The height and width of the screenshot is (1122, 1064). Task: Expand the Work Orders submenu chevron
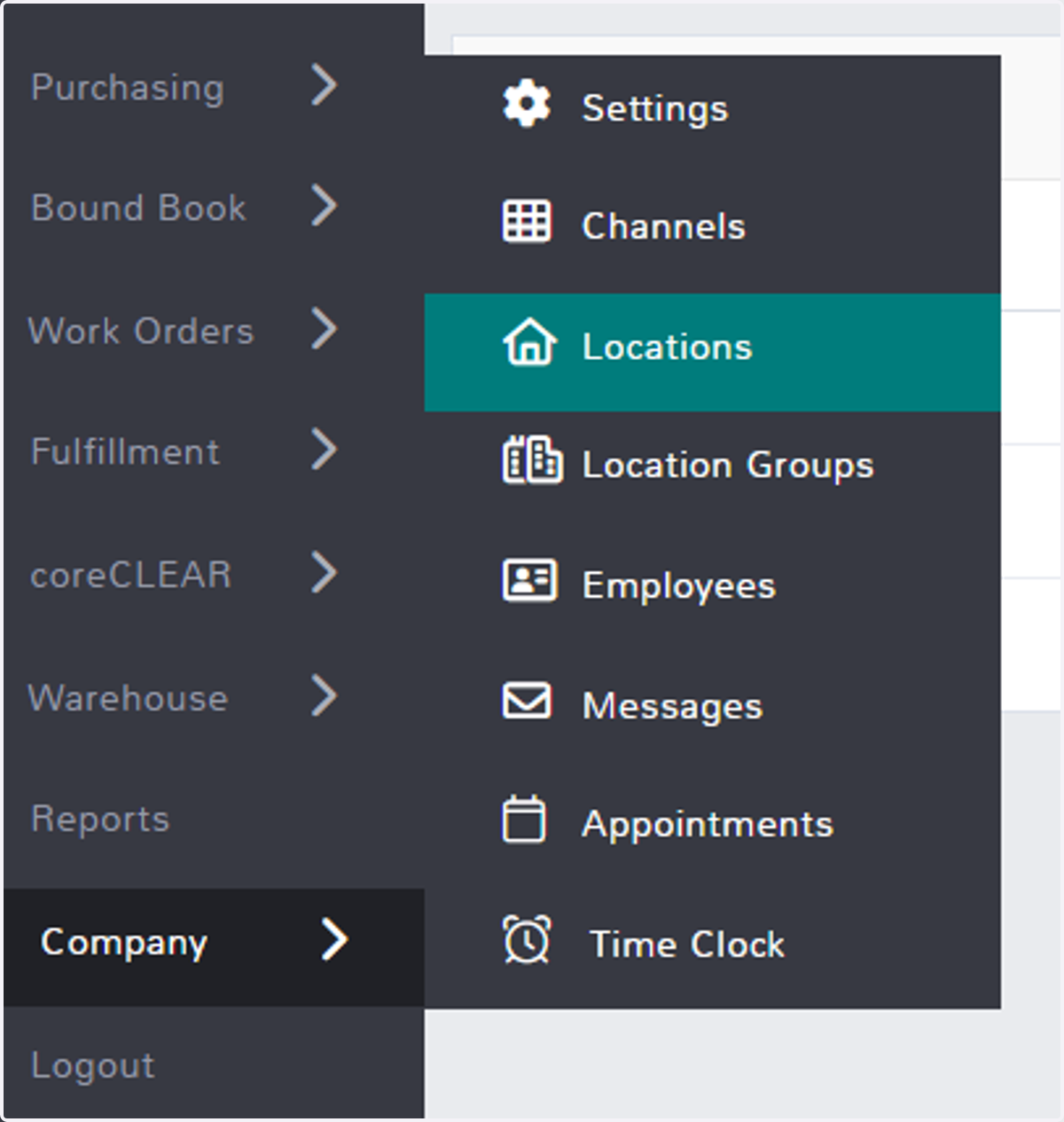[325, 328]
